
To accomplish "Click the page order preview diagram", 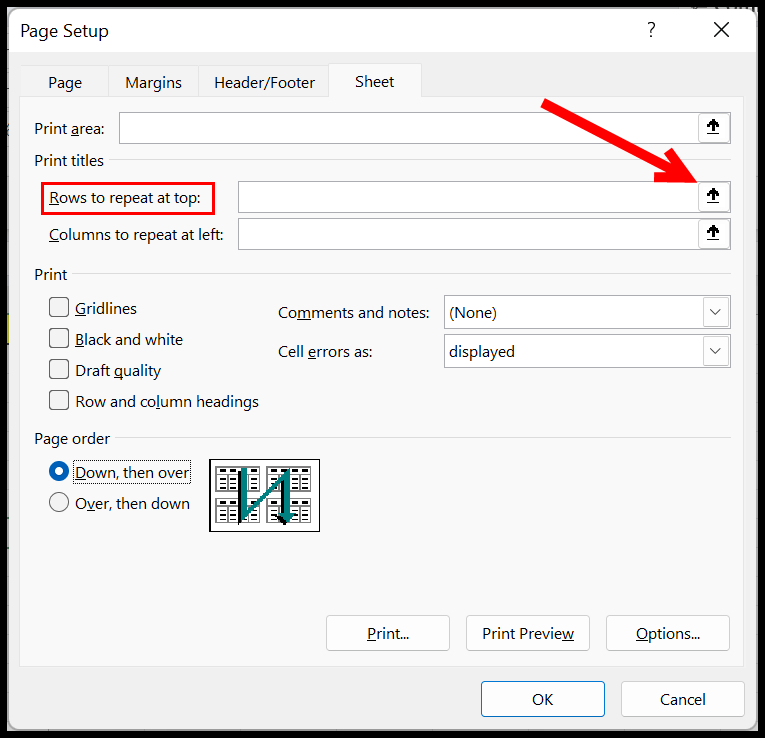I will point(264,495).
